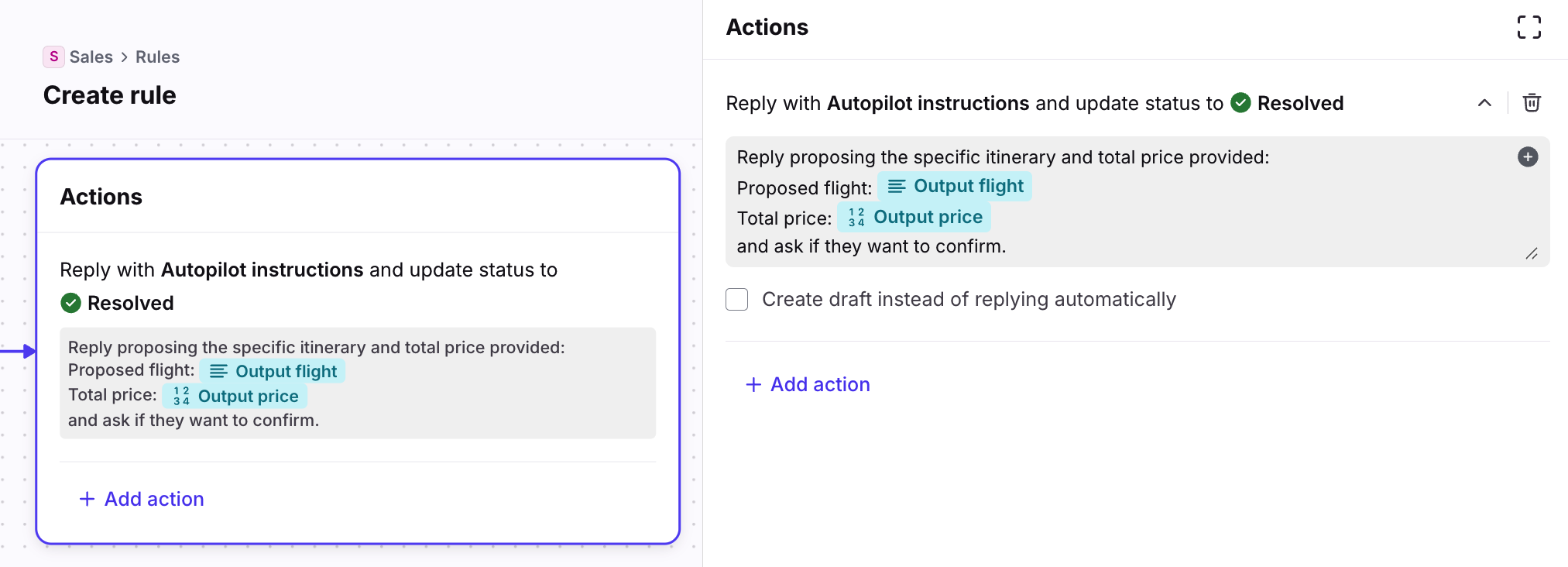Click the green Resolved check icon in right panel

1240,103
